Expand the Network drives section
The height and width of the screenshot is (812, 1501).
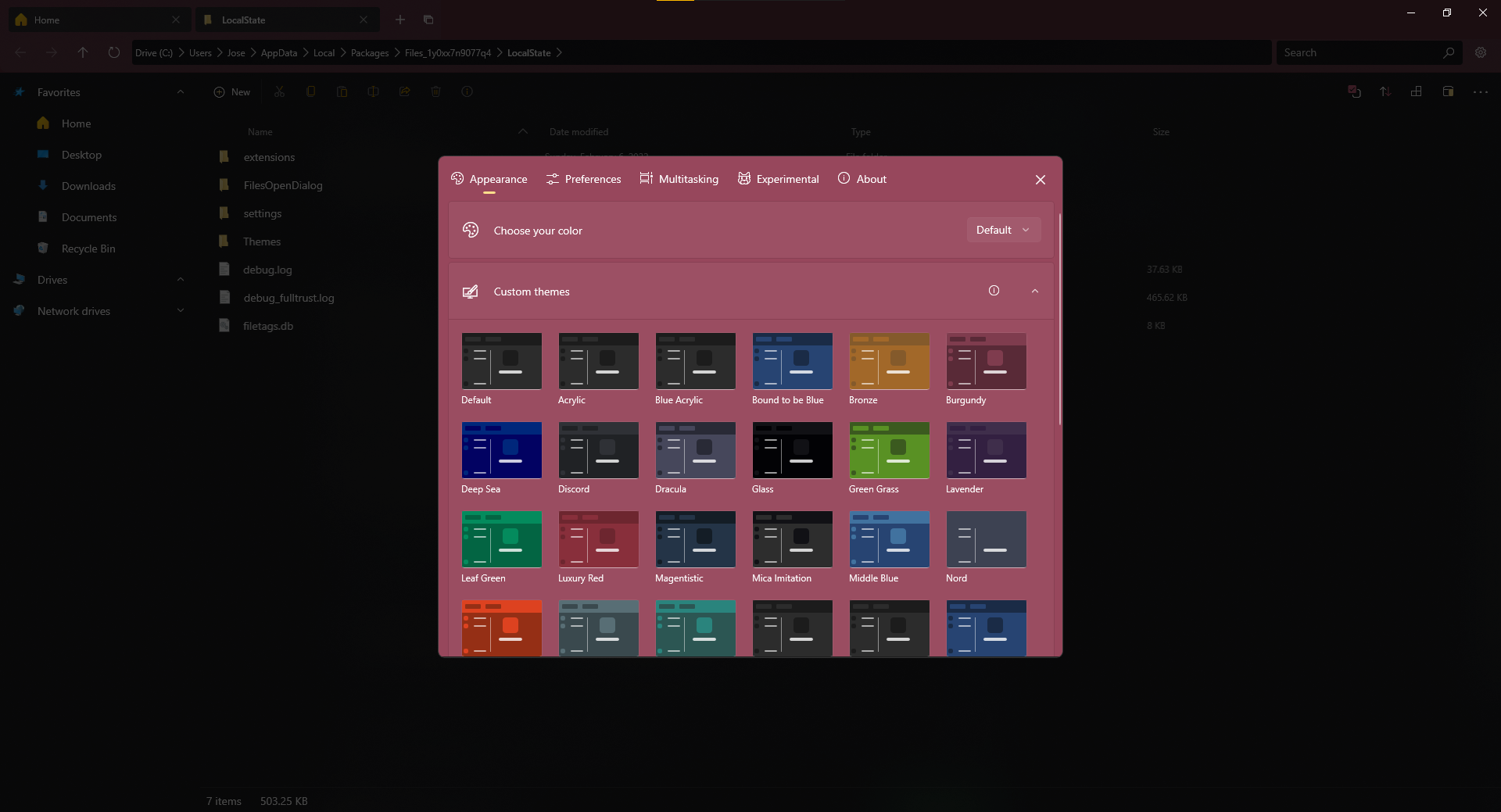coord(181,310)
